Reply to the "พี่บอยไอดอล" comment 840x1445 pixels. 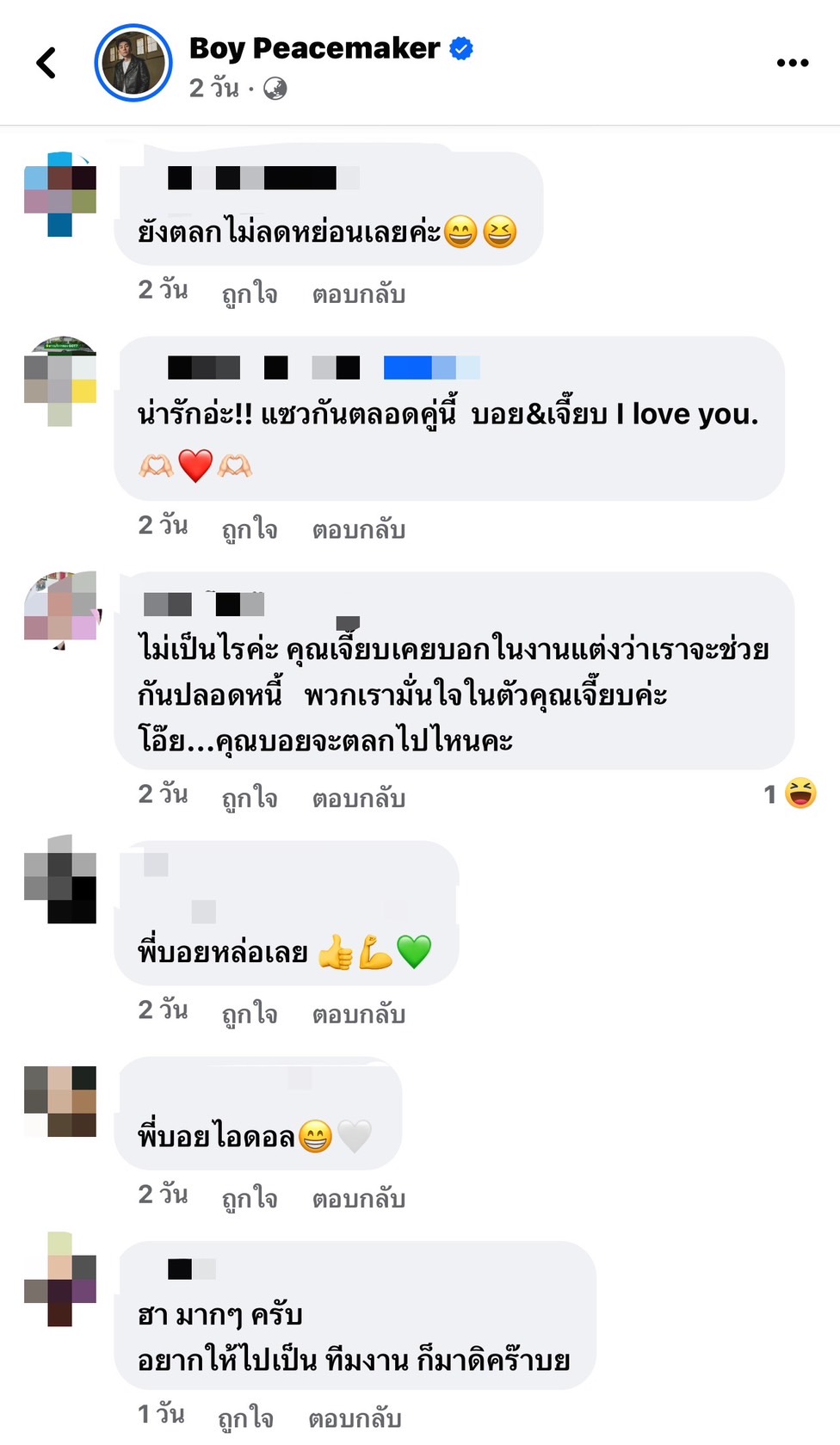[358, 1199]
